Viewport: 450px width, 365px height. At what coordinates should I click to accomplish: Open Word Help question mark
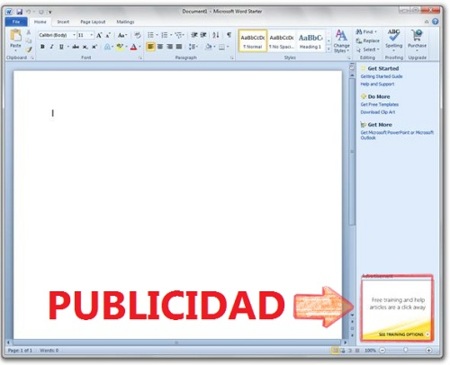pos(435,22)
